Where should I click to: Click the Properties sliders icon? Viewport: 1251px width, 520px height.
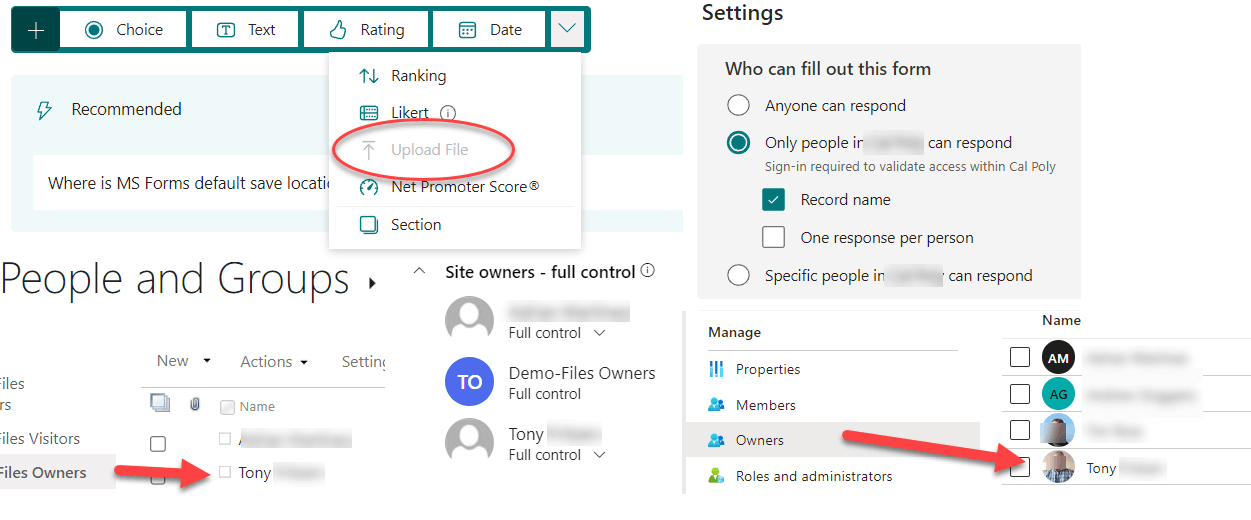point(716,369)
